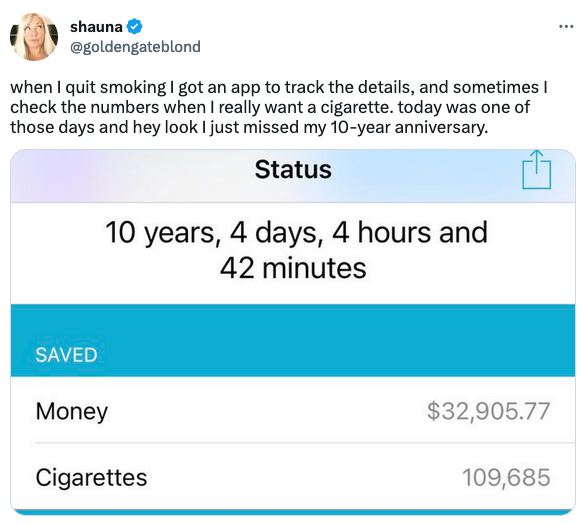Image resolution: width=586 pixels, height=524 pixels.
Task: Tap the teal banner area above SAVED
Action: pos(293,324)
